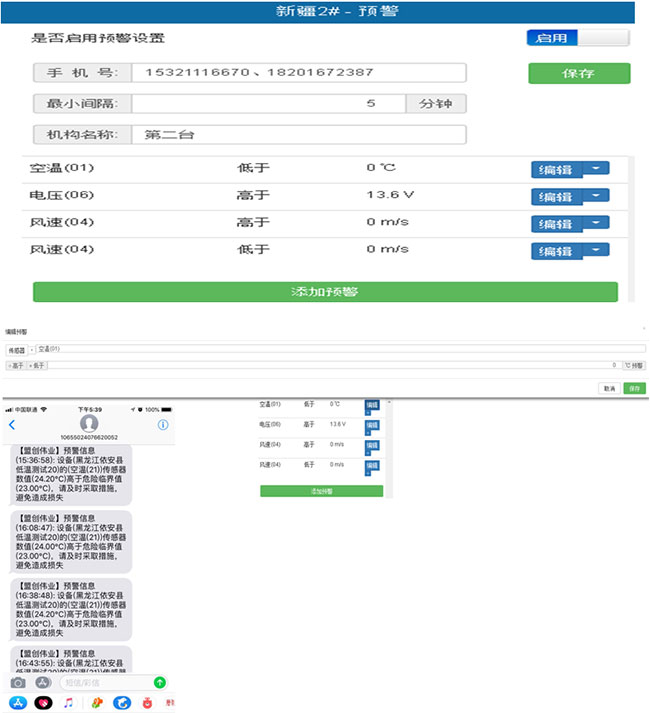Select the 高于 radio option in edit dialog
The width and height of the screenshot is (650, 713).
[9, 366]
